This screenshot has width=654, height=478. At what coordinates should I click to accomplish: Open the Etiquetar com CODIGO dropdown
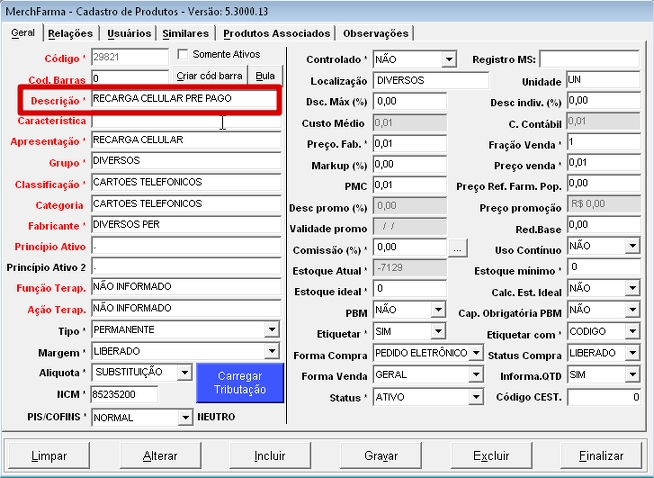coord(632,331)
